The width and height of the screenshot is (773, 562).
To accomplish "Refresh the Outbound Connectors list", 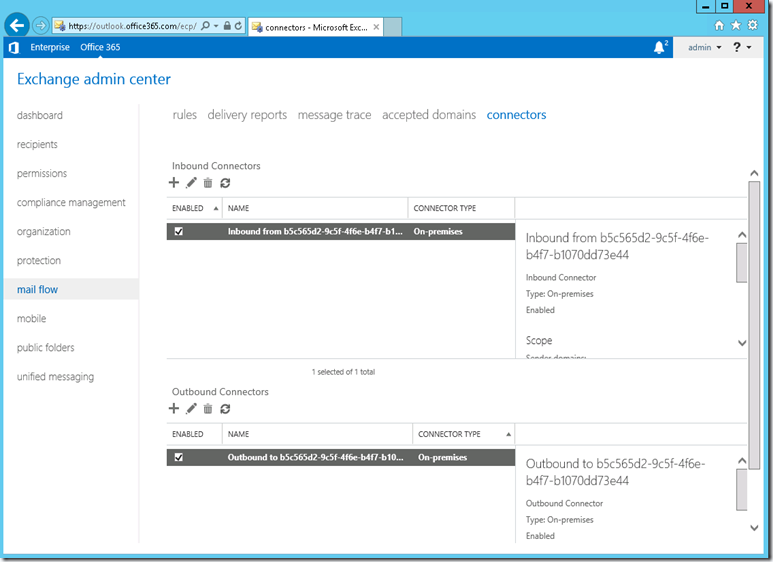I will coord(225,409).
